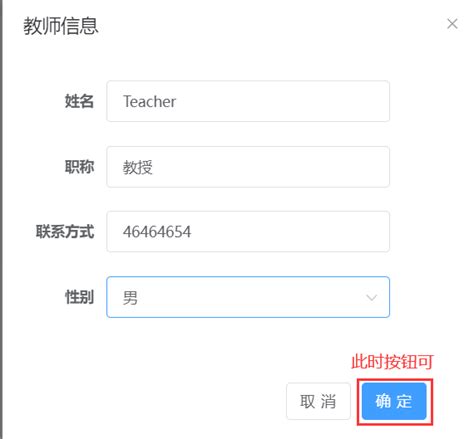Click the 性别 field label
Viewport: 474px width, 439px height.
tap(79, 297)
